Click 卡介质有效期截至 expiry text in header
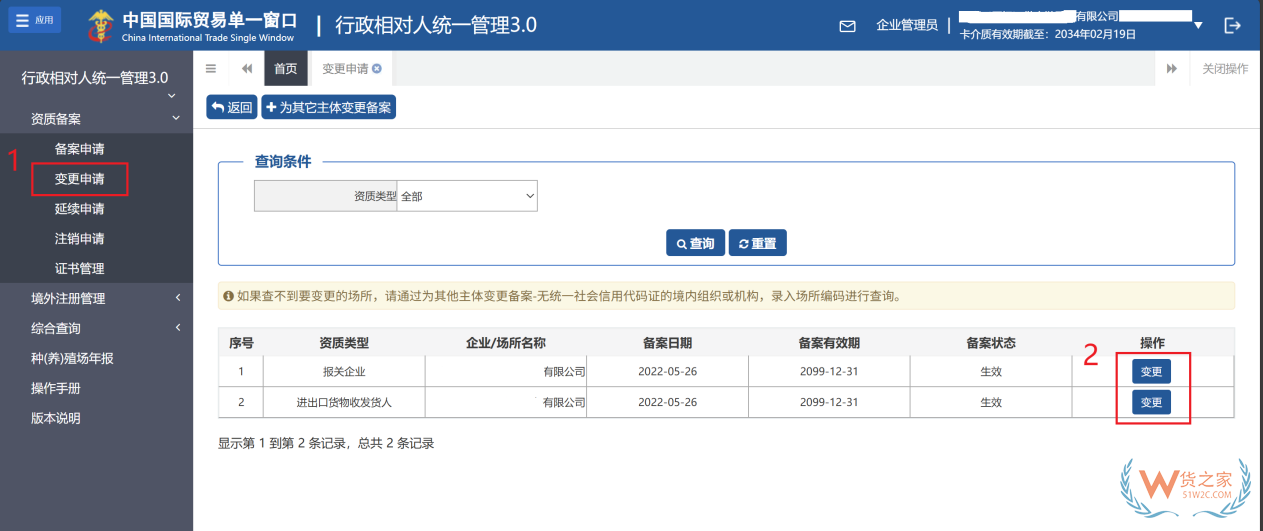Image resolution: width=1263 pixels, height=531 pixels. click(x=1048, y=34)
